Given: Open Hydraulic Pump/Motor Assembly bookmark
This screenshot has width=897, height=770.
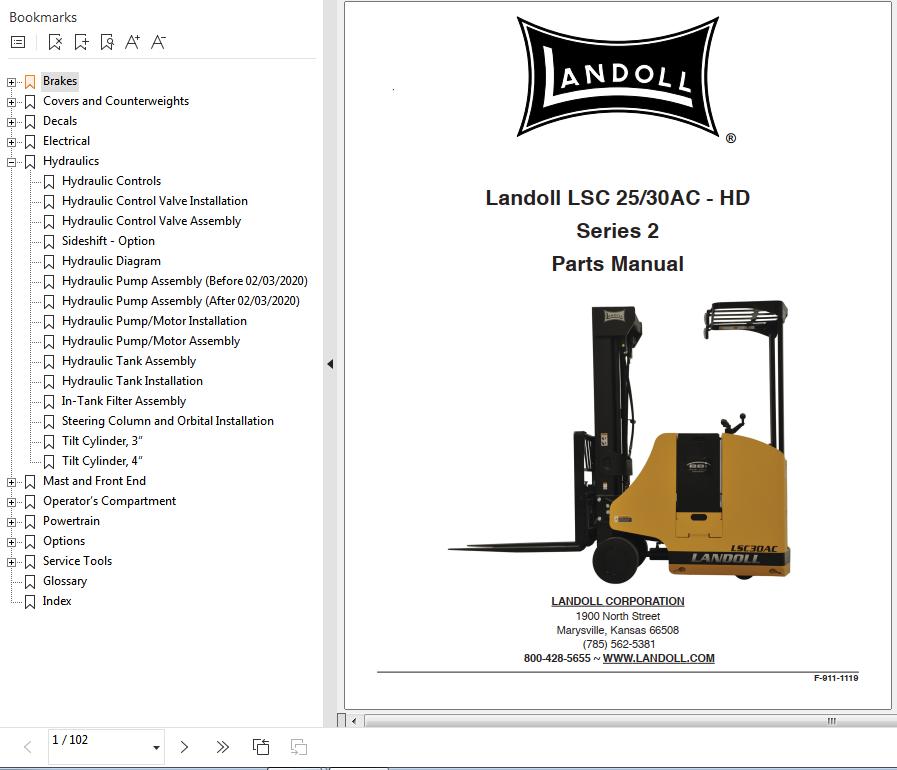Looking at the screenshot, I should click(x=151, y=342).
